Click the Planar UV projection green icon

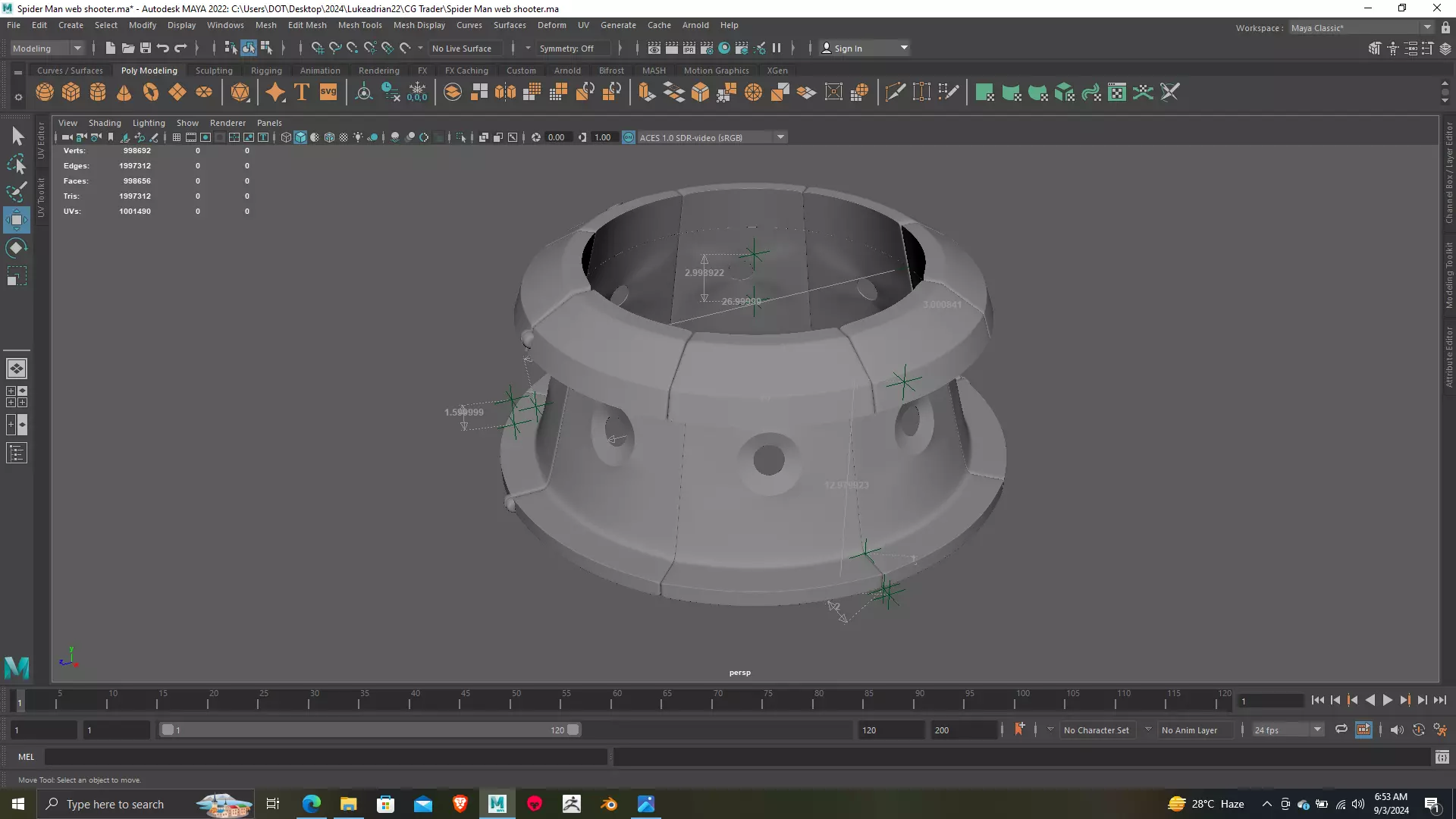985,93
